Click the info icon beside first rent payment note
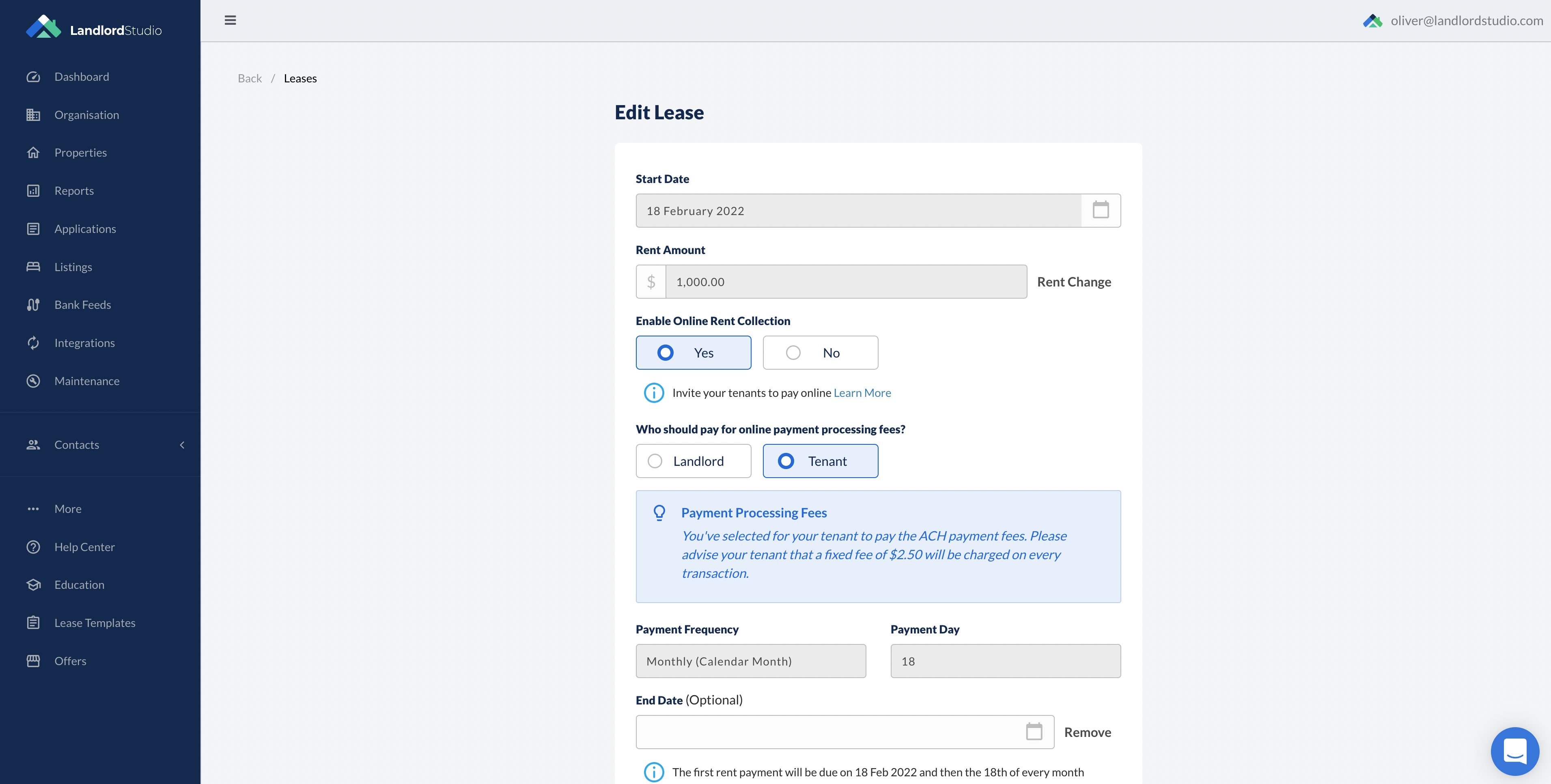The image size is (1551, 784). [x=654, y=772]
